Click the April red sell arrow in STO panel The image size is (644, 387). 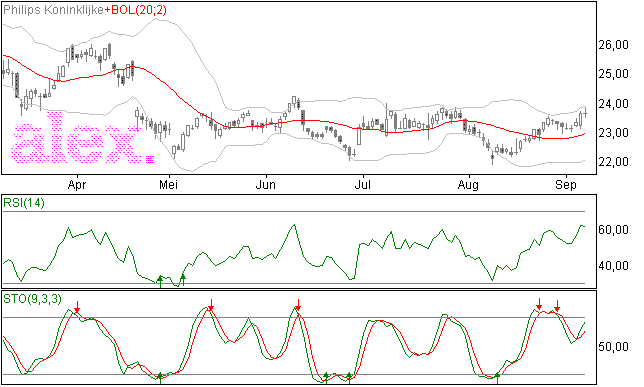tap(77, 306)
